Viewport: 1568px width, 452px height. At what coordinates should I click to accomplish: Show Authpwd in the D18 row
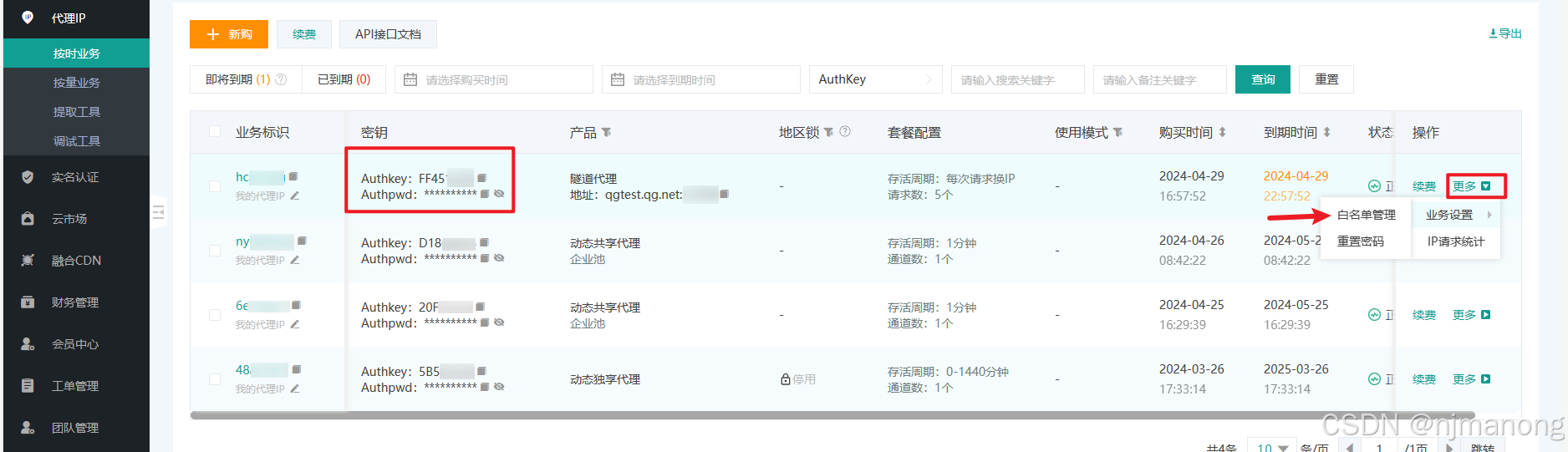pos(499,258)
